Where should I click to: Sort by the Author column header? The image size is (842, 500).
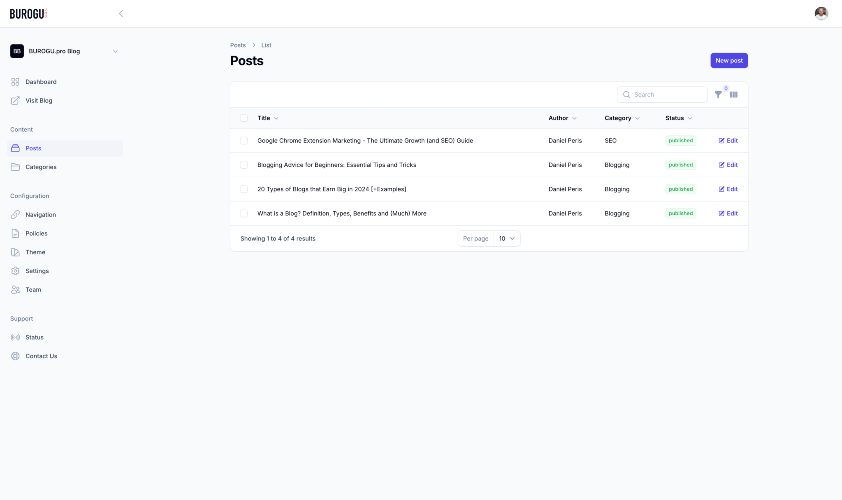(562, 118)
